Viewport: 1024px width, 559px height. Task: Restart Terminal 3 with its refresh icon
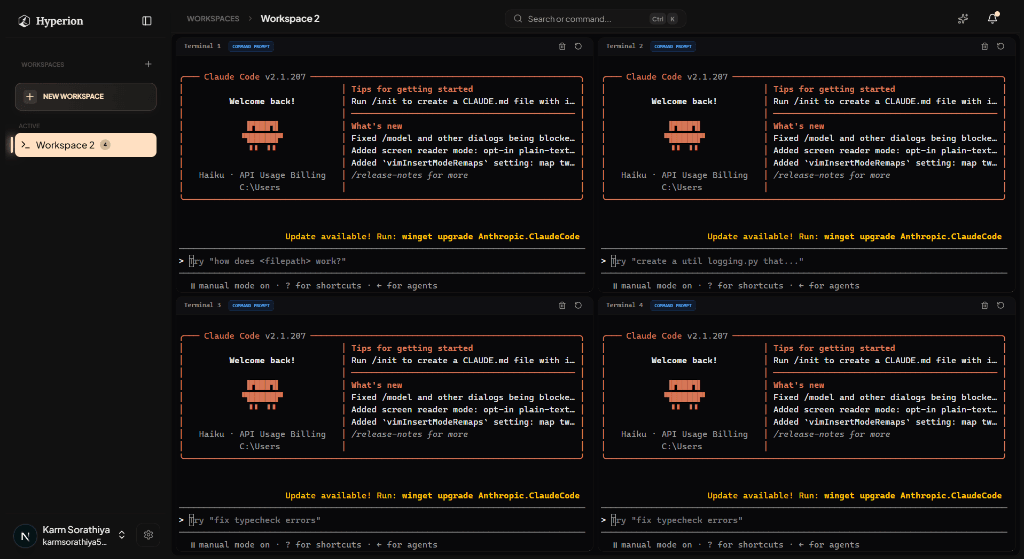[x=578, y=306]
